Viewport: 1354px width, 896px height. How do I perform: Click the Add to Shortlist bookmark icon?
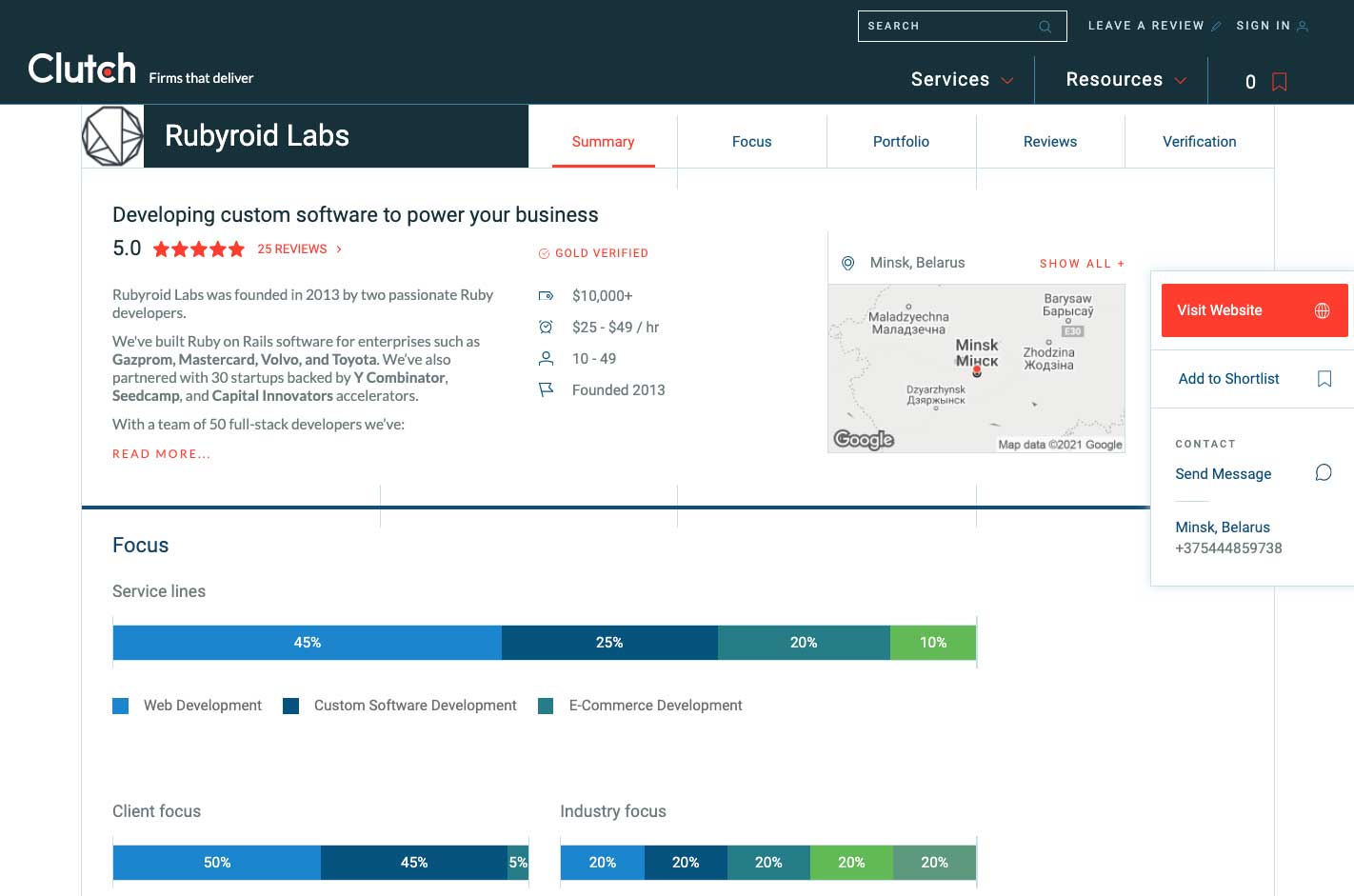coord(1324,379)
